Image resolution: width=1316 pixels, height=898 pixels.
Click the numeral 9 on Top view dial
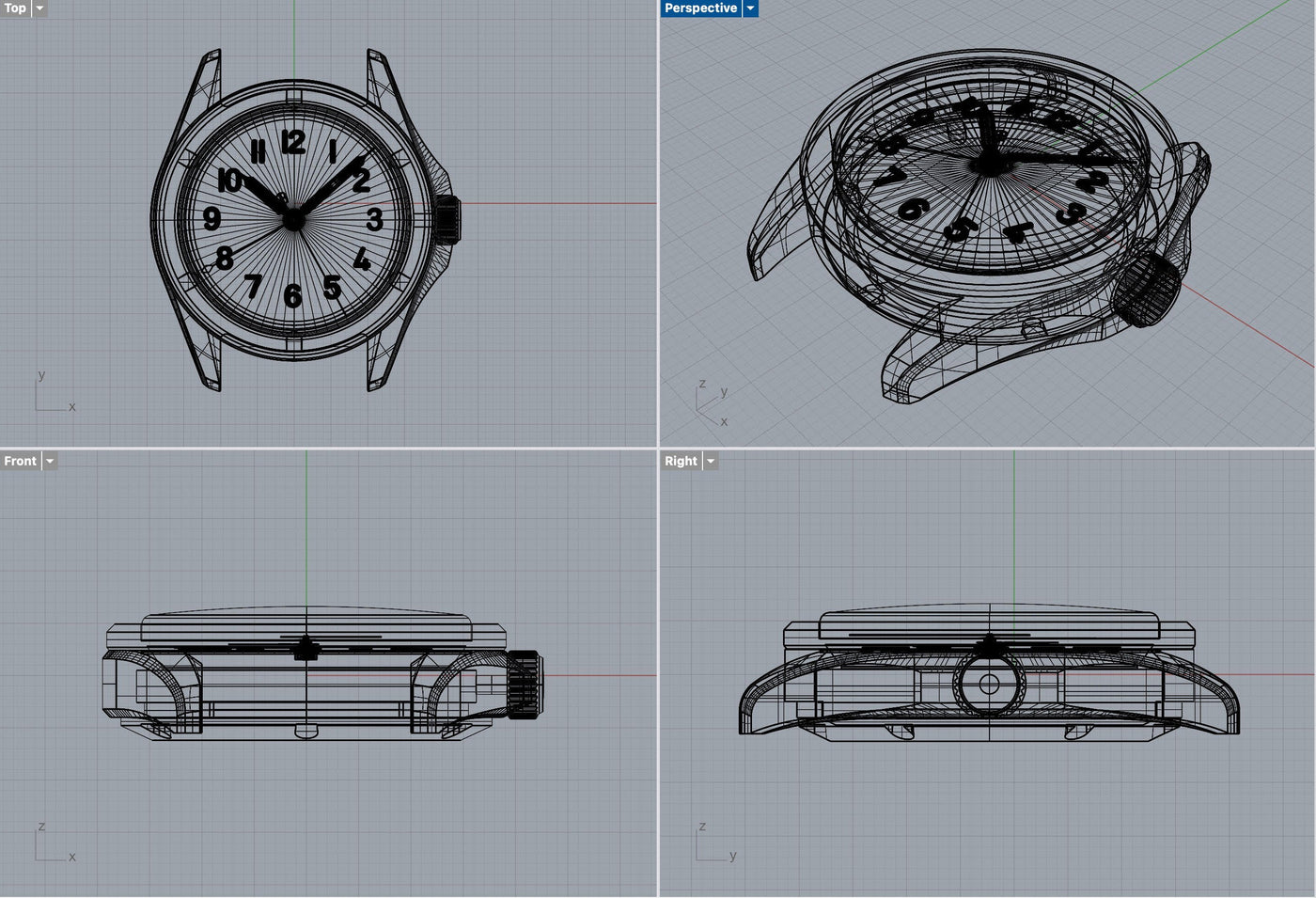[212, 219]
